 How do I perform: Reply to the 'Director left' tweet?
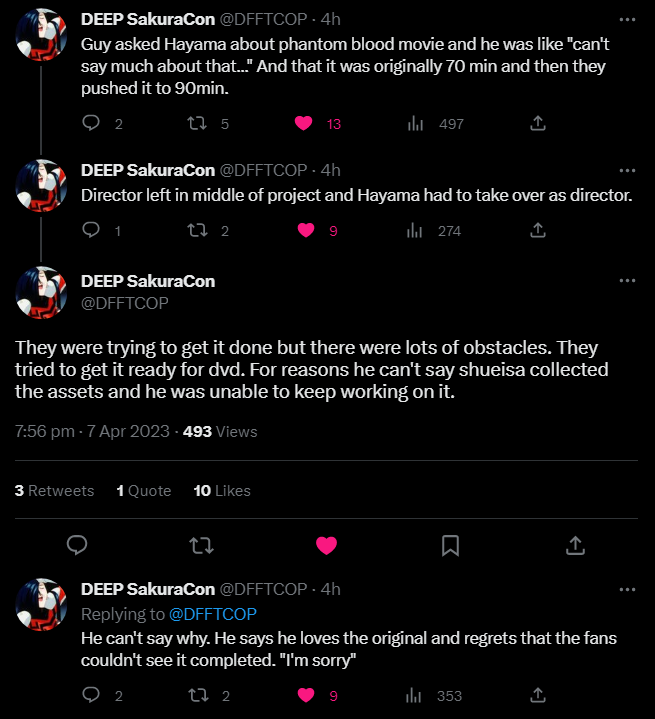click(91, 230)
